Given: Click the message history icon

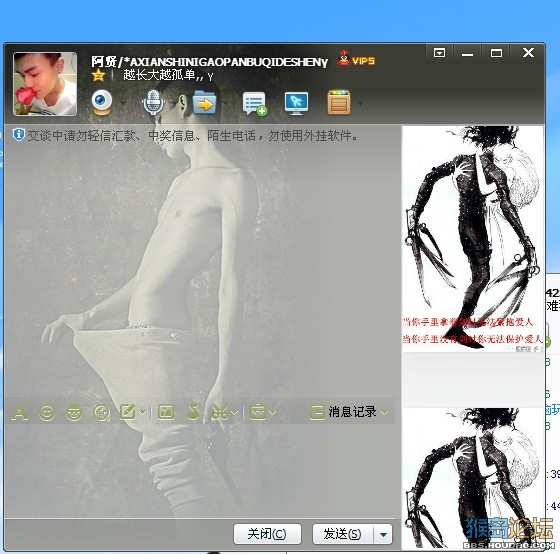Looking at the screenshot, I should coord(317,412).
